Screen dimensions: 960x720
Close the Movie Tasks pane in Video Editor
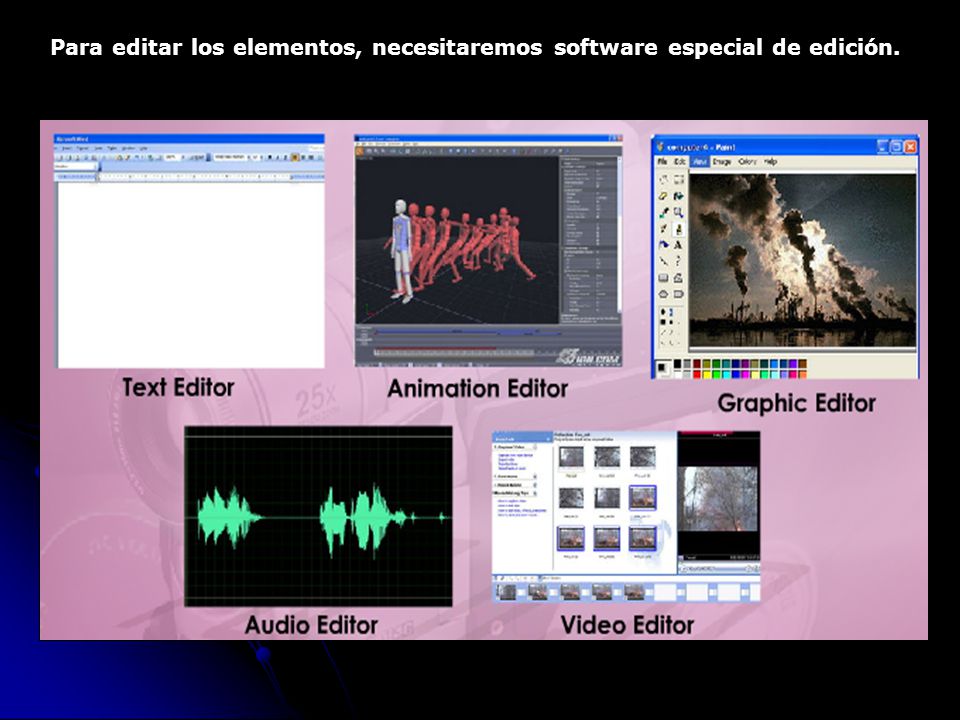pos(548,440)
